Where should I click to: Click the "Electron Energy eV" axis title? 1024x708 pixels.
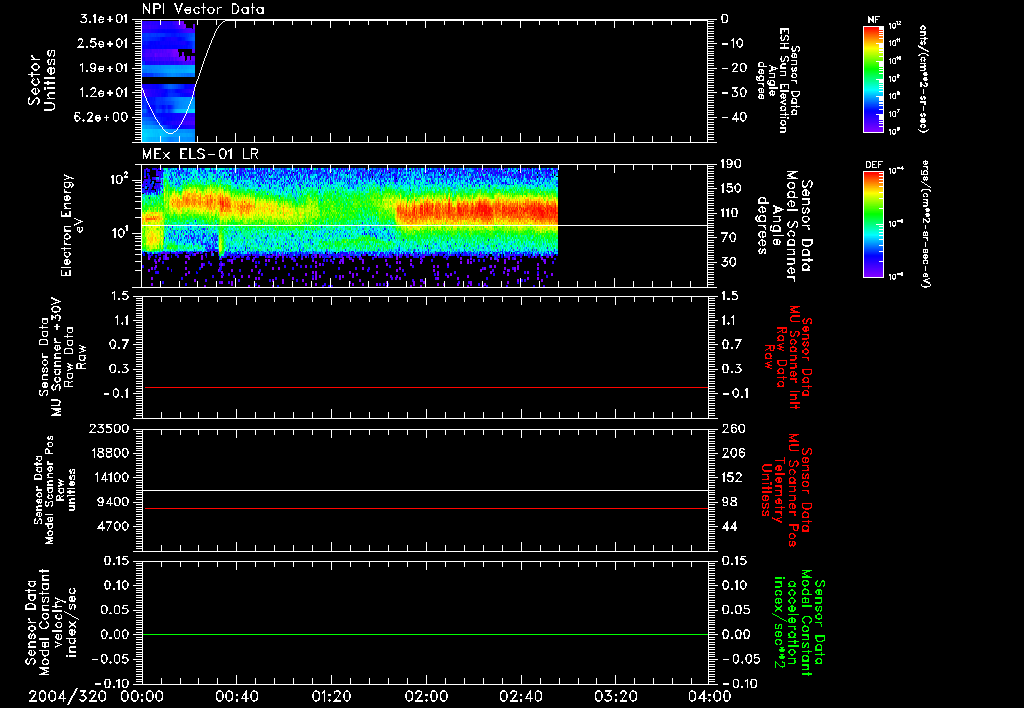71,225
